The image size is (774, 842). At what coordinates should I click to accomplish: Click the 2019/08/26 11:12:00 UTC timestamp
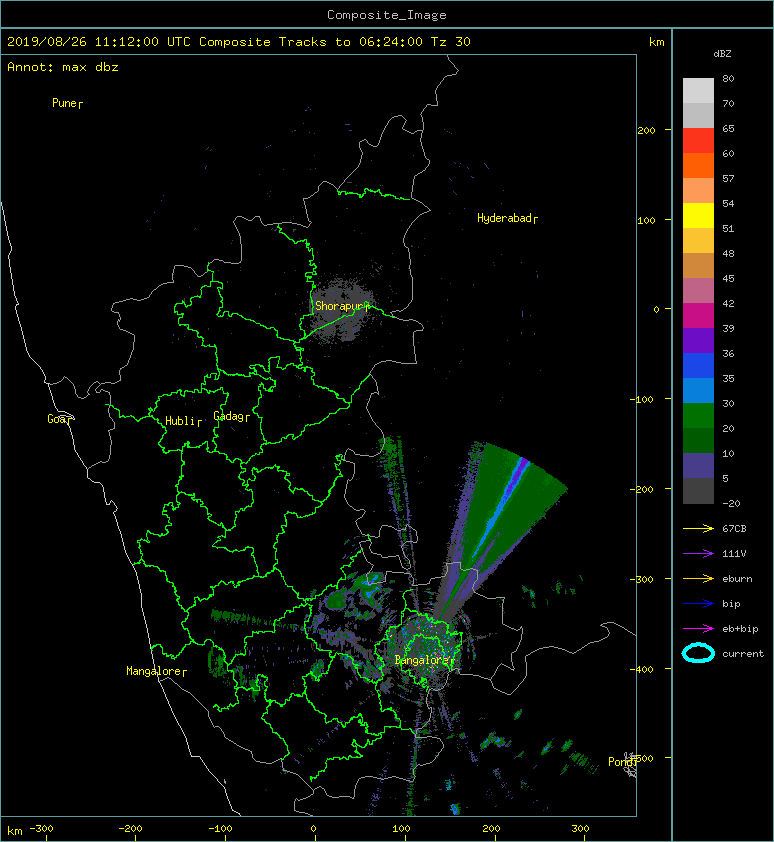tap(99, 42)
